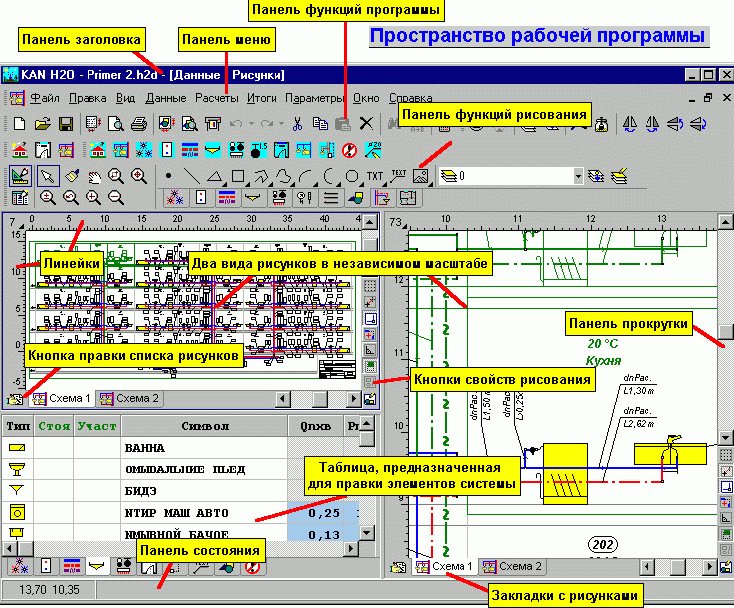Select Схема 1 tab in right pane
Viewport: 734px width, 608px height.
pos(444,567)
